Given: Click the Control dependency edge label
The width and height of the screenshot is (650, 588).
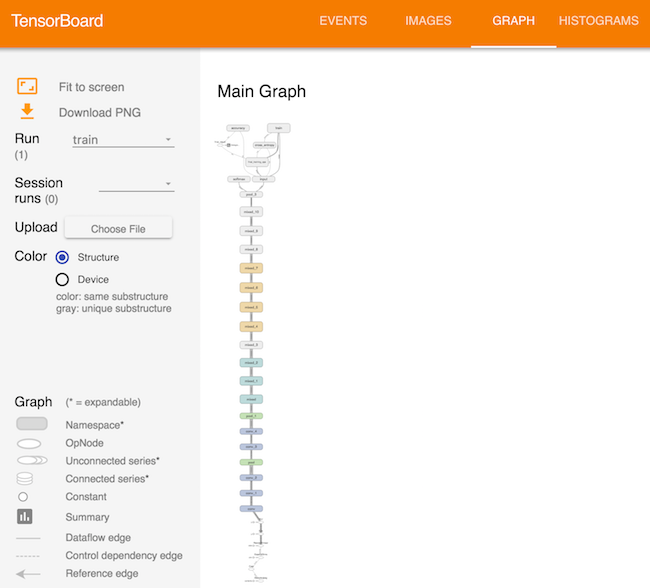Looking at the screenshot, I should 124,556.
